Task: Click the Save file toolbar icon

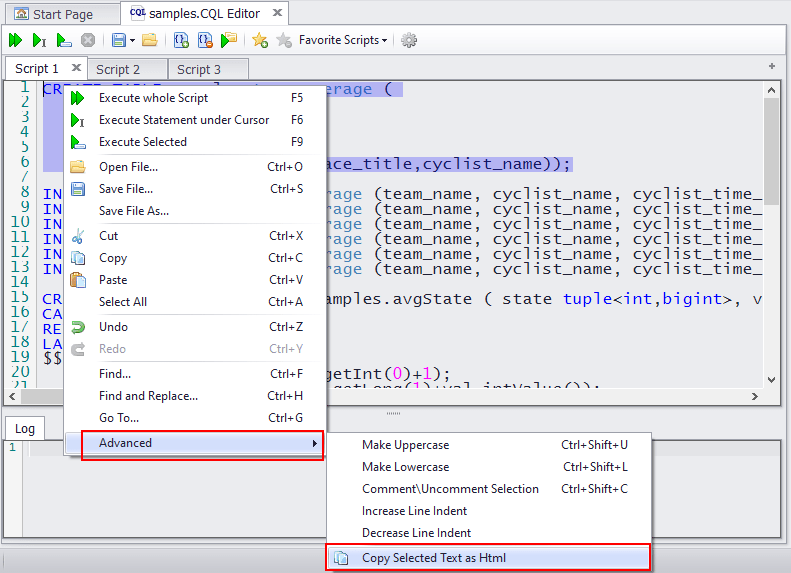Action: (x=118, y=40)
